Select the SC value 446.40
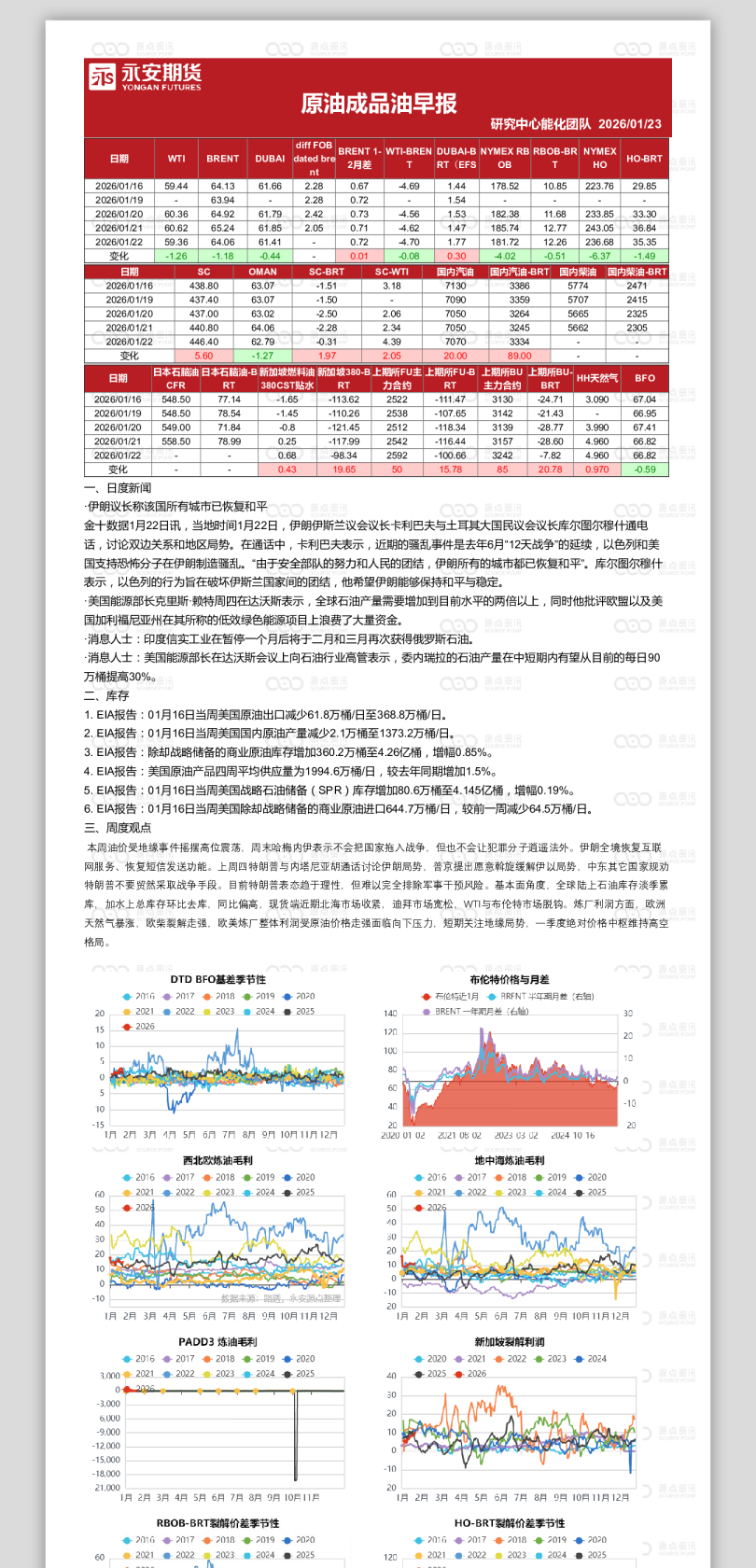 (203, 342)
